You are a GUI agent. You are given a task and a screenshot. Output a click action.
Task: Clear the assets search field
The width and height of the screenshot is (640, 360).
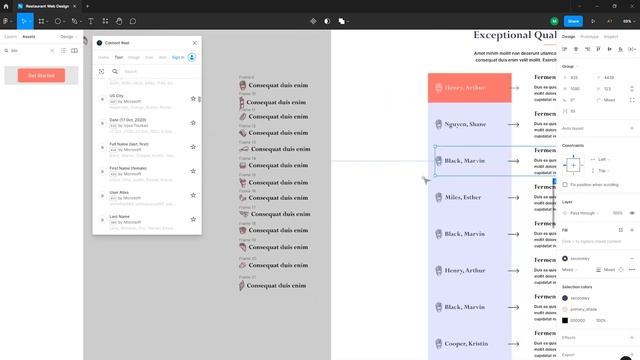click(52, 51)
